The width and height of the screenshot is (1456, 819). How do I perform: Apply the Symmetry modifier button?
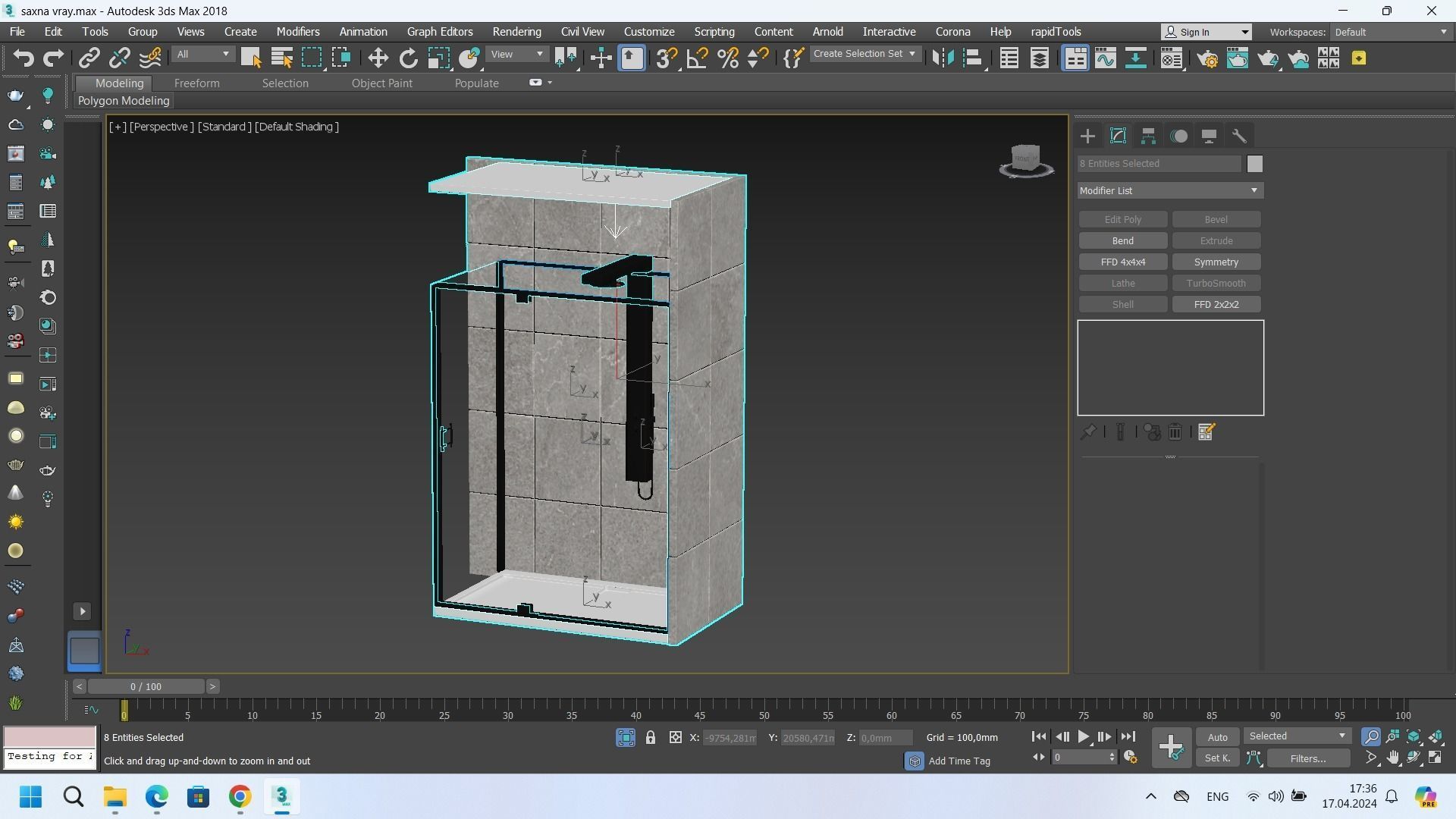coord(1216,262)
